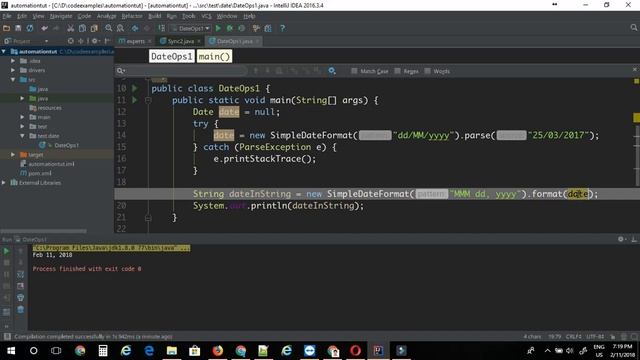This screenshot has height=360, width=640.
Task: Click the Back navigation arrow icon
Action: (x=135, y=28)
